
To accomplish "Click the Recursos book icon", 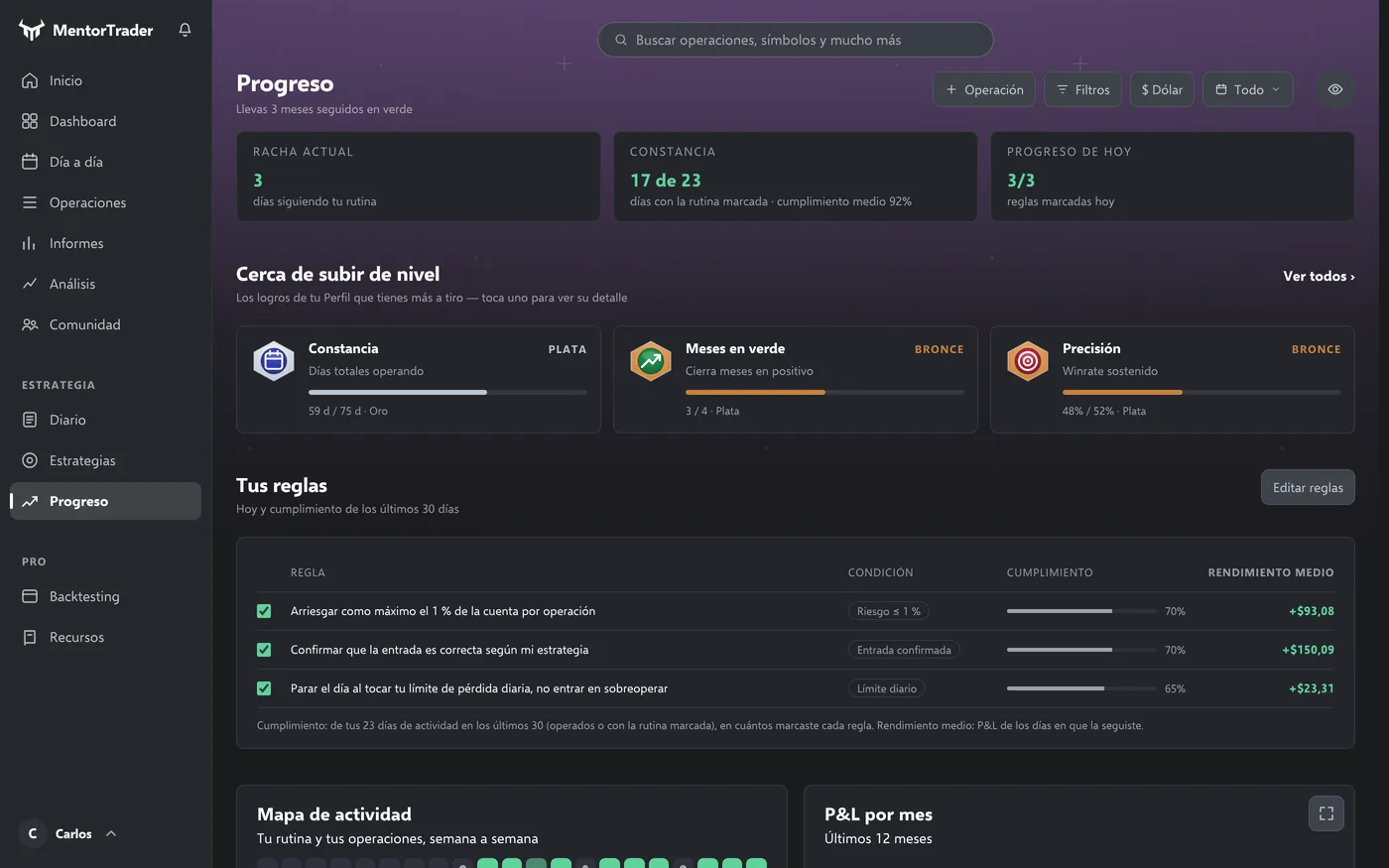I will point(30,637).
